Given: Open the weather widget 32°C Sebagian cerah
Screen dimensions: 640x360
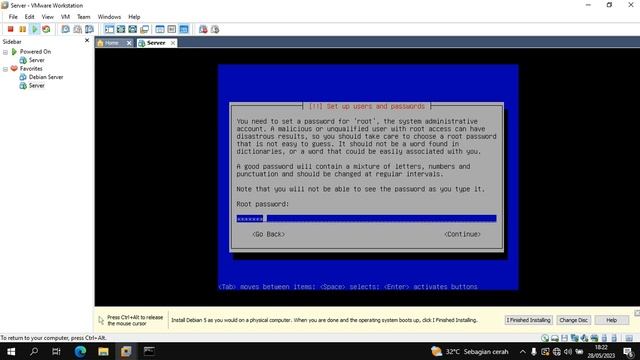Looking at the screenshot, I should (470, 351).
